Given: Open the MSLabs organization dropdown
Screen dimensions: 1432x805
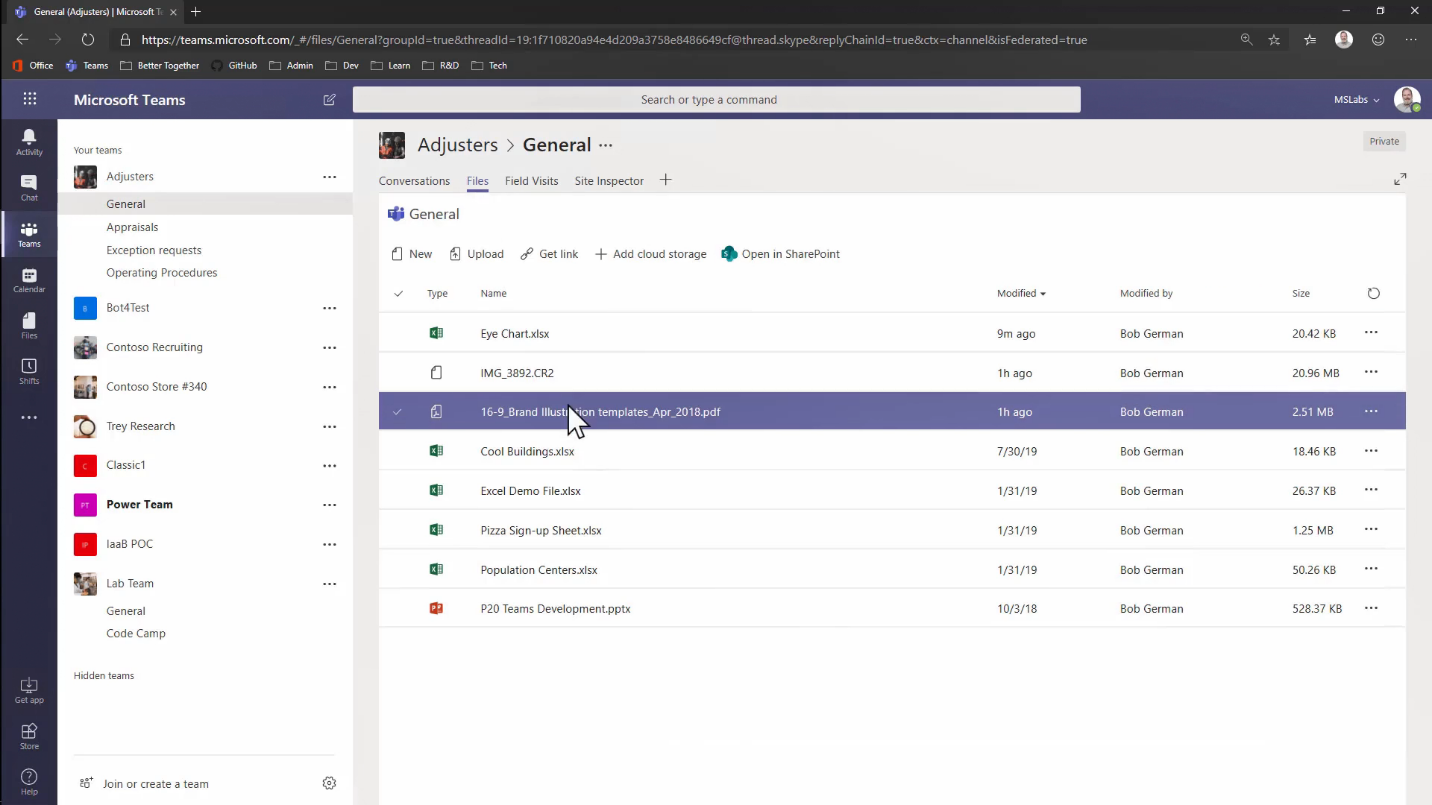Looking at the screenshot, I should pos(1357,100).
